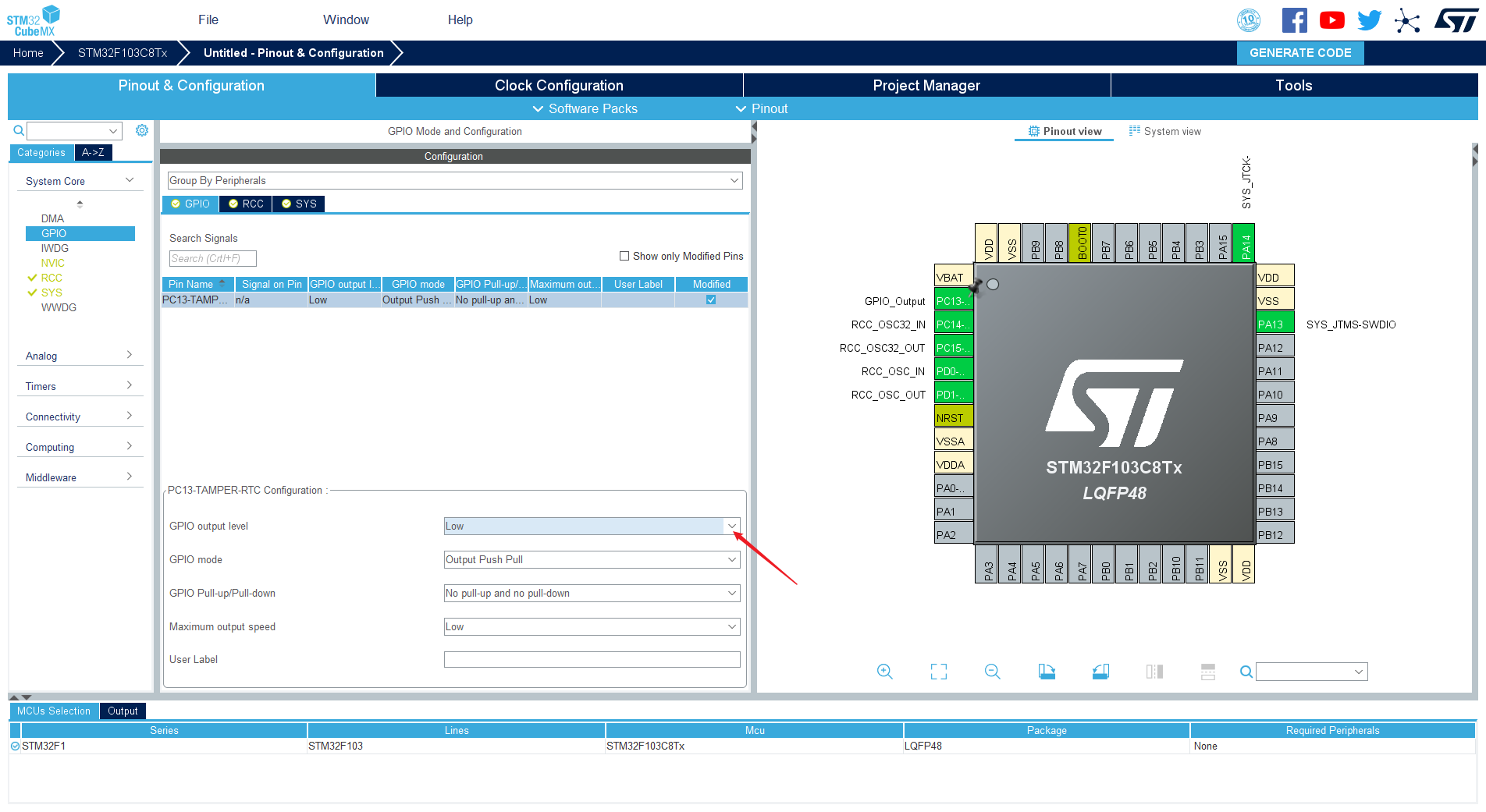The image size is (1486, 812).
Task: Zoom out of the pinout view
Action: [993, 672]
